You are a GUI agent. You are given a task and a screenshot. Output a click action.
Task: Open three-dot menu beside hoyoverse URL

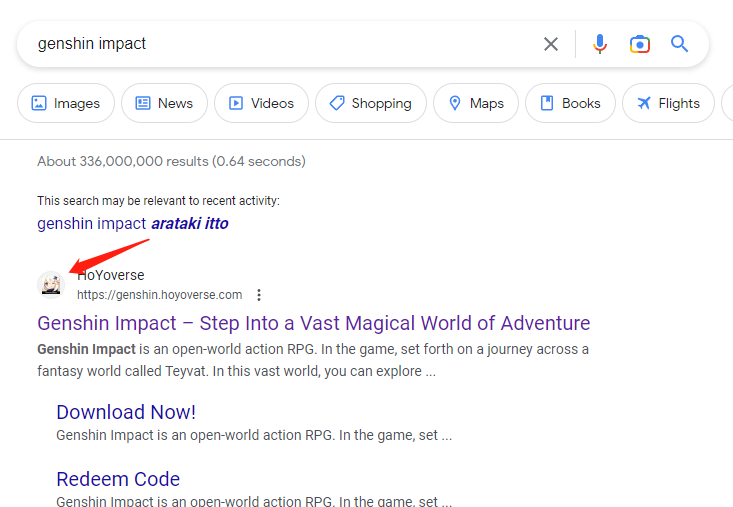click(259, 295)
